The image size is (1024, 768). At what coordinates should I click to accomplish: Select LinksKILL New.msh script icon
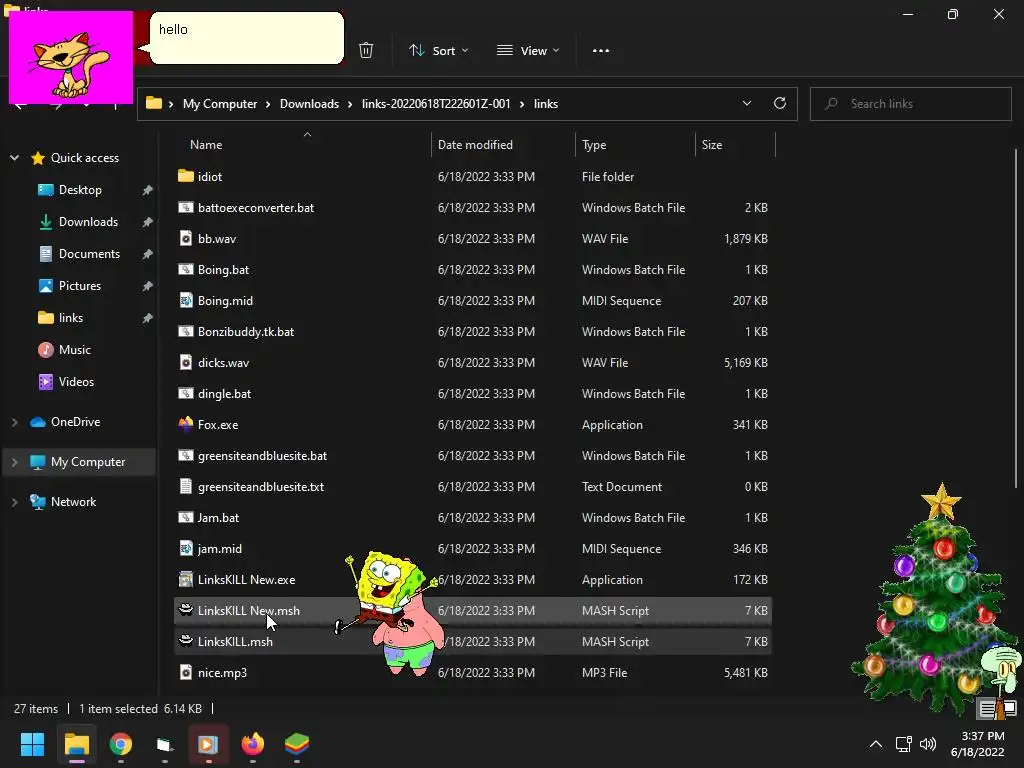pos(185,609)
